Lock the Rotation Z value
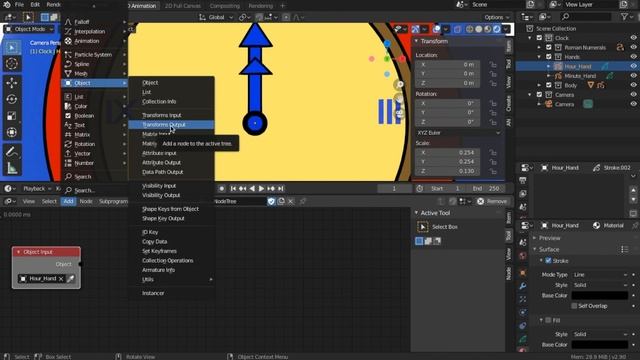 coord(493,122)
